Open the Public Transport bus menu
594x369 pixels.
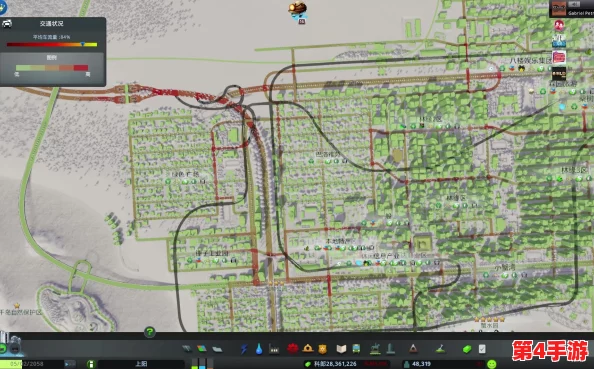pyautogui.click(x=356, y=349)
